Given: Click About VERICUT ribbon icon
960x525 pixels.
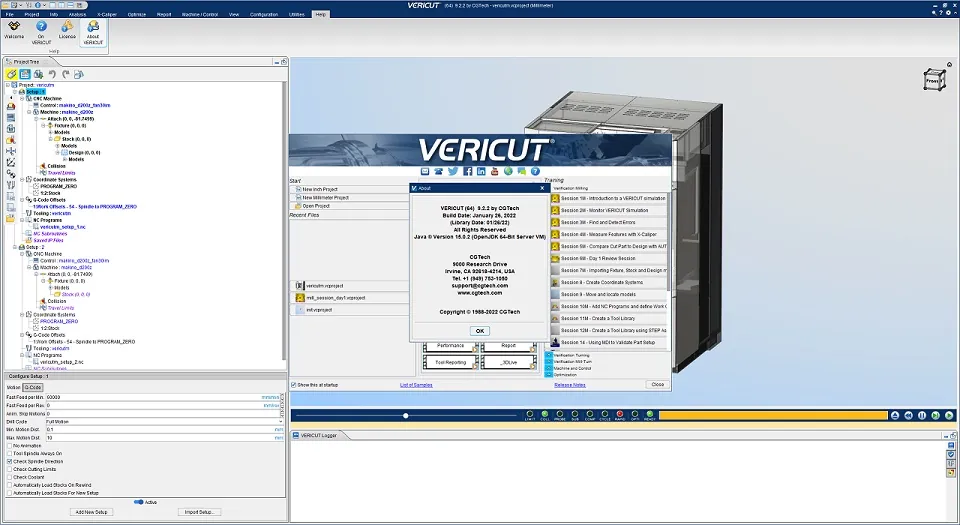Looking at the screenshot, I should pyautogui.click(x=93, y=32).
